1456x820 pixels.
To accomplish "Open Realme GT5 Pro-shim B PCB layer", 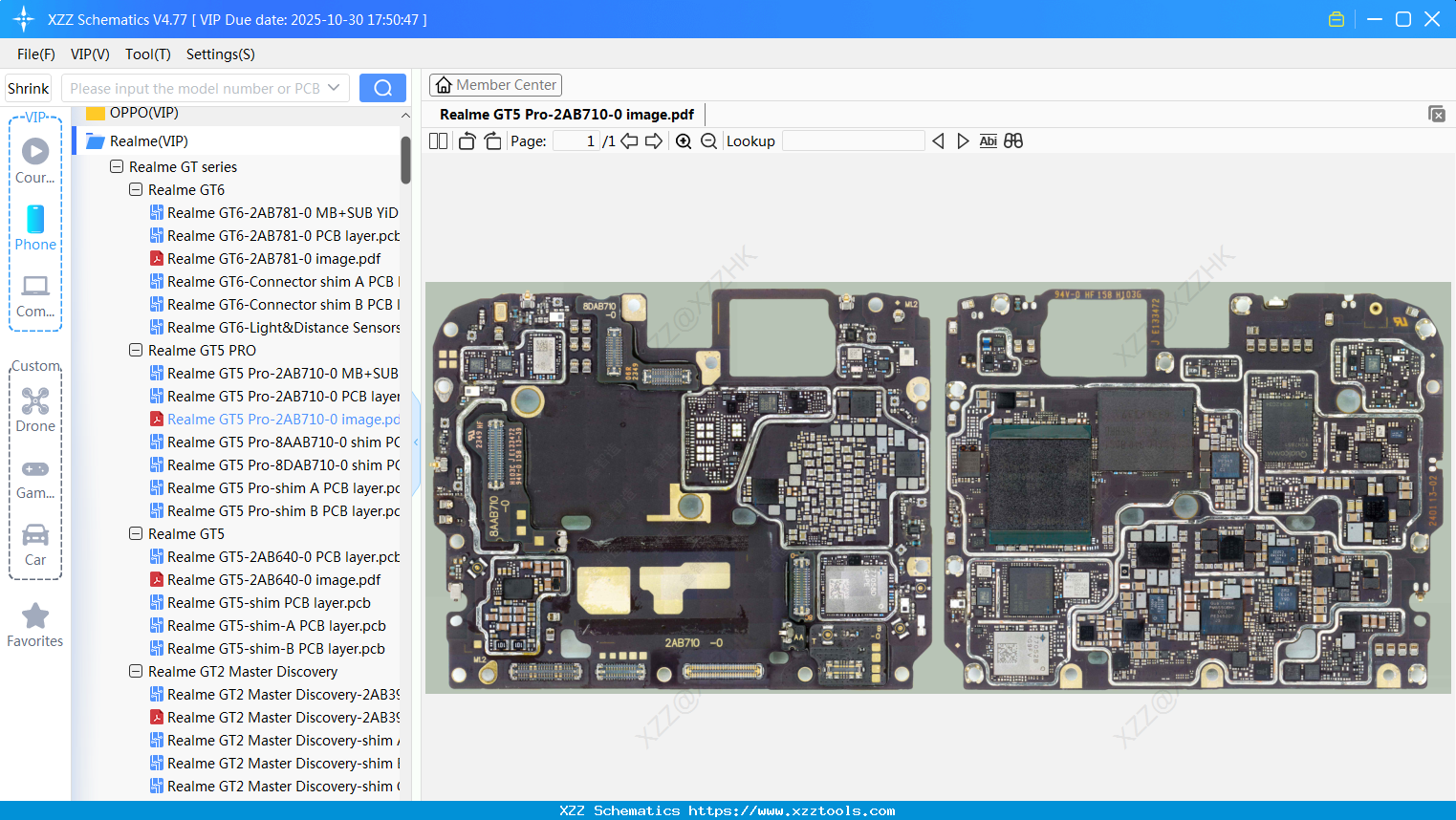I will coord(274,510).
